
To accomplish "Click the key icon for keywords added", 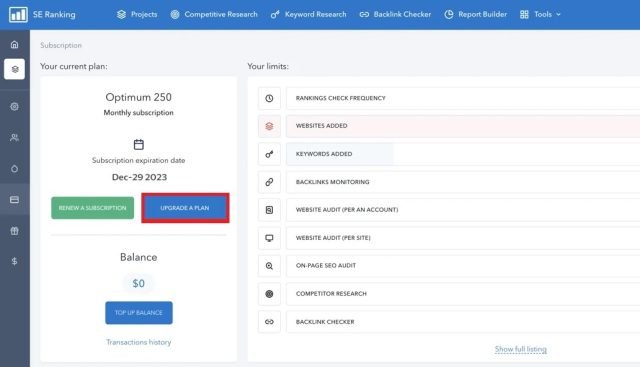I will (269, 154).
